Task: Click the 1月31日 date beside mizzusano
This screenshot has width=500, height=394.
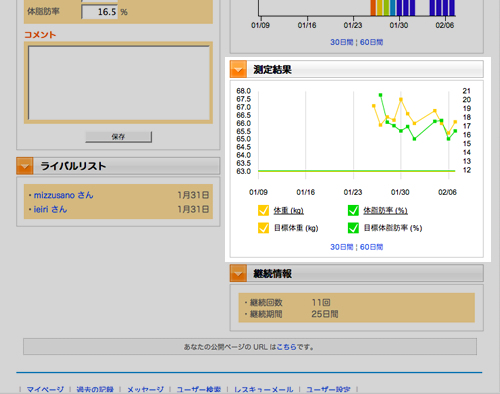Action: coord(193,195)
